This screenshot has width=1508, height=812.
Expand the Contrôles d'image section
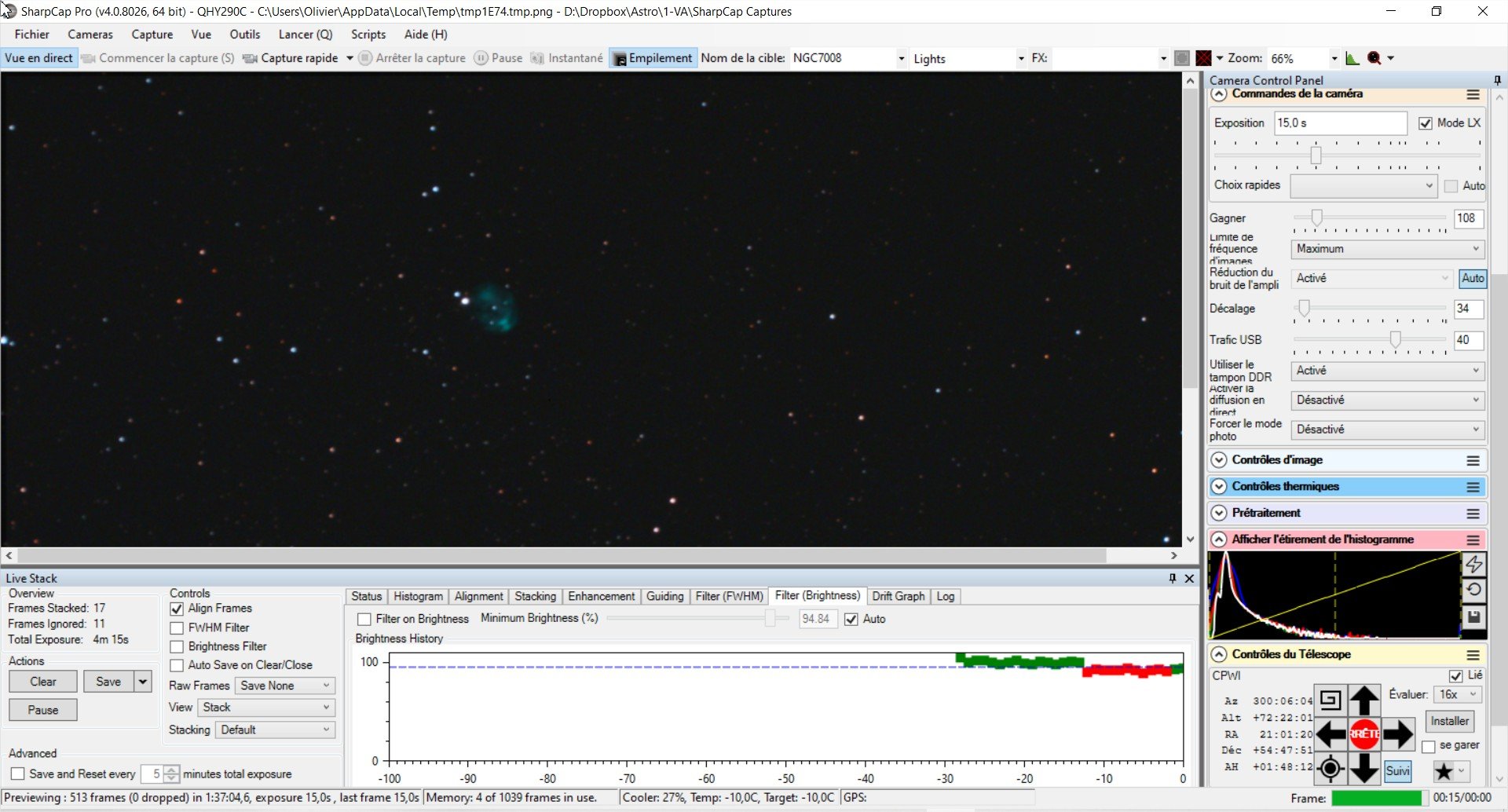click(1219, 460)
